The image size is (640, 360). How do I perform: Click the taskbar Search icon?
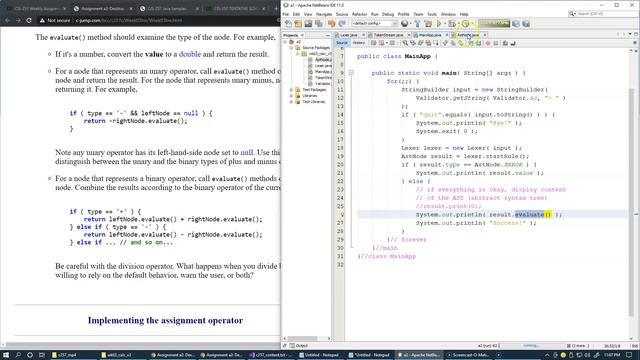(18, 355)
